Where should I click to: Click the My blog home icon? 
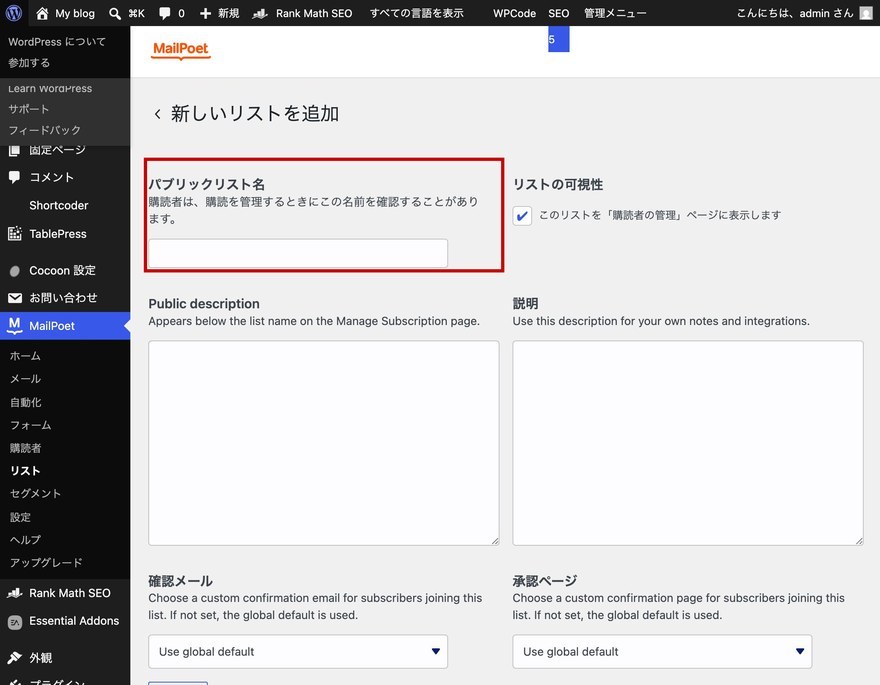tap(42, 13)
